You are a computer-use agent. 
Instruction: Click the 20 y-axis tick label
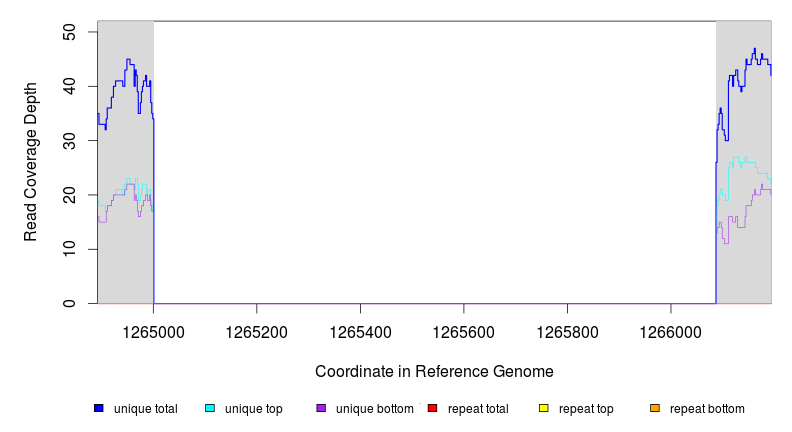pos(70,195)
